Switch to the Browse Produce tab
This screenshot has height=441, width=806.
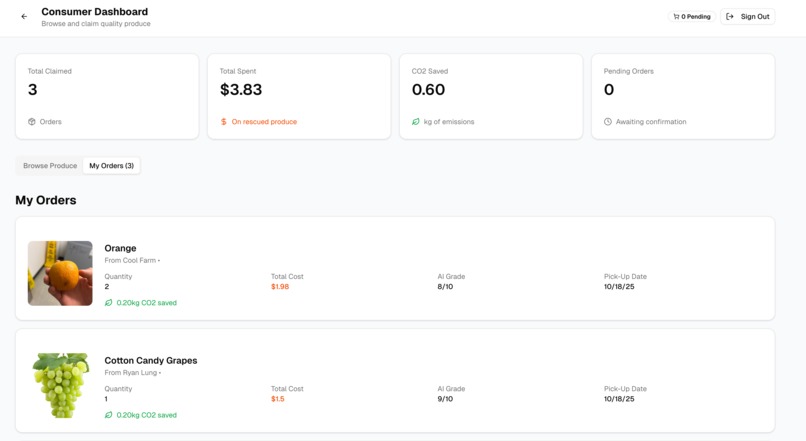coord(50,166)
